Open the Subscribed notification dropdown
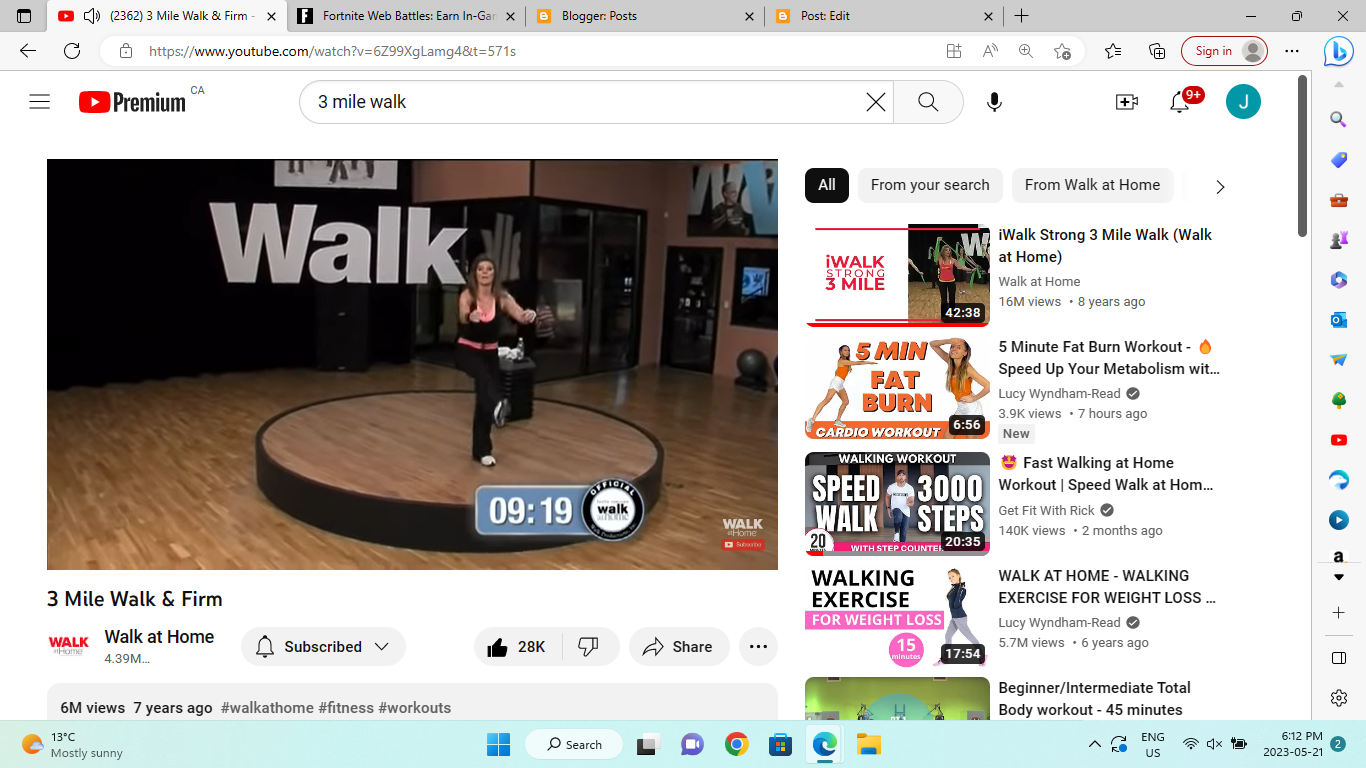The image size is (1366, 768). coord(323,647)
